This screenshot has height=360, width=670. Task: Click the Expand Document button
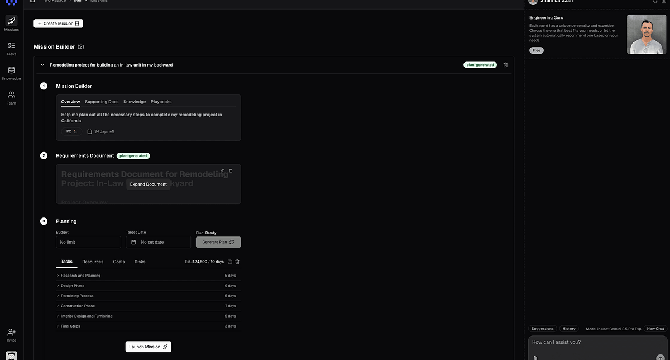point(148,184)
